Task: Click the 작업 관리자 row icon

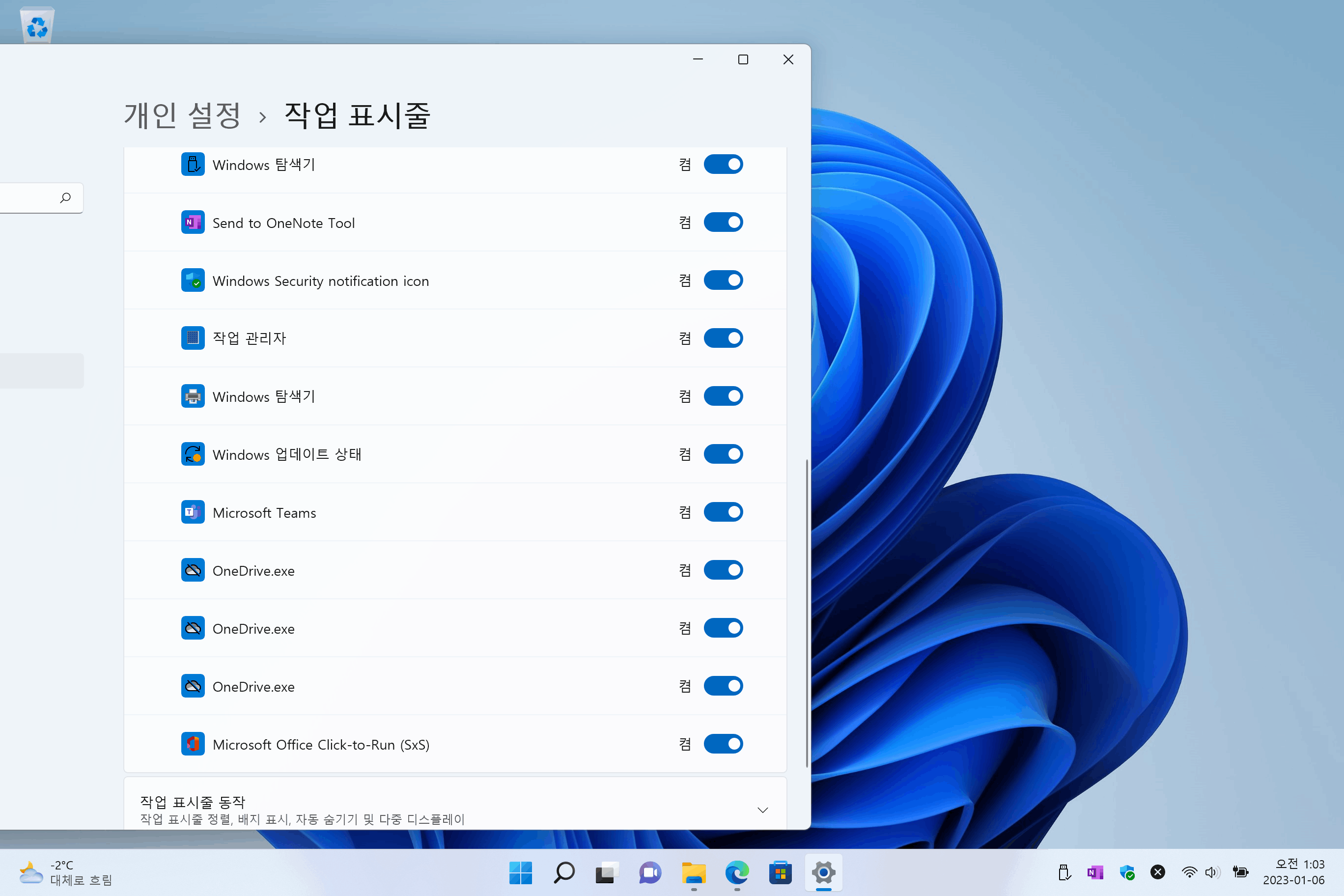Action: [x=193, y=338]
